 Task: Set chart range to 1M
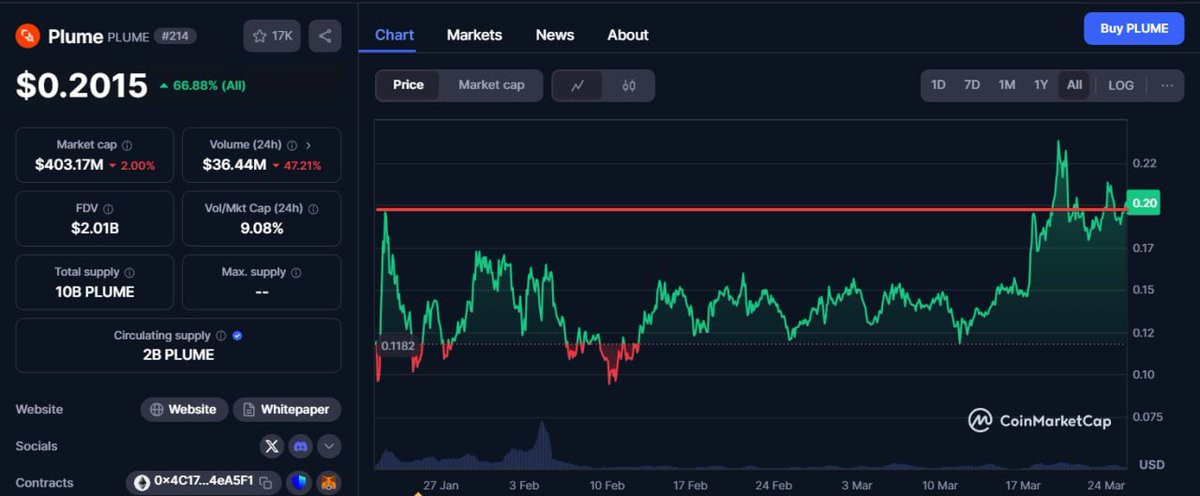1007,85
